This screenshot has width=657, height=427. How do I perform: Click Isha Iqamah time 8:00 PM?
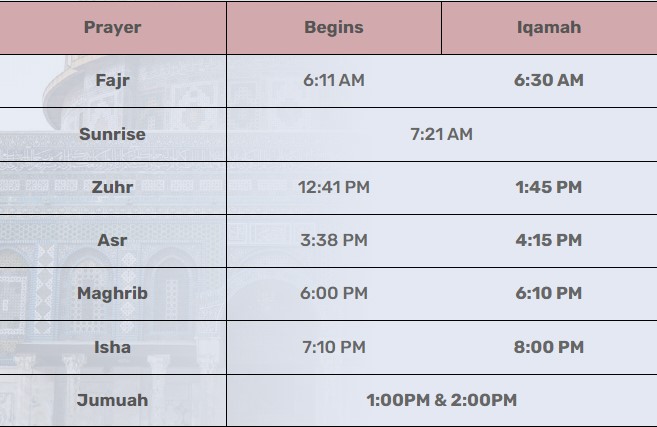pyautogui.click(x=548, y=347)
